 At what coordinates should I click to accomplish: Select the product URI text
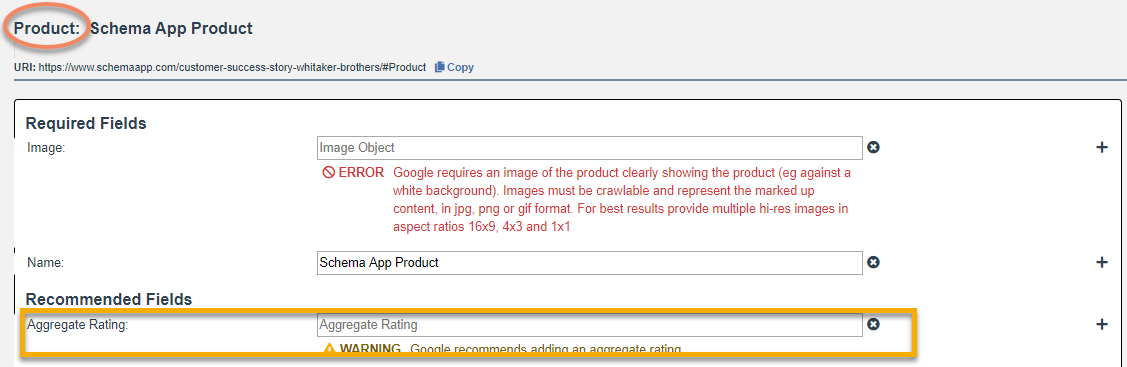pyautogui.click(x=232, y=67)
